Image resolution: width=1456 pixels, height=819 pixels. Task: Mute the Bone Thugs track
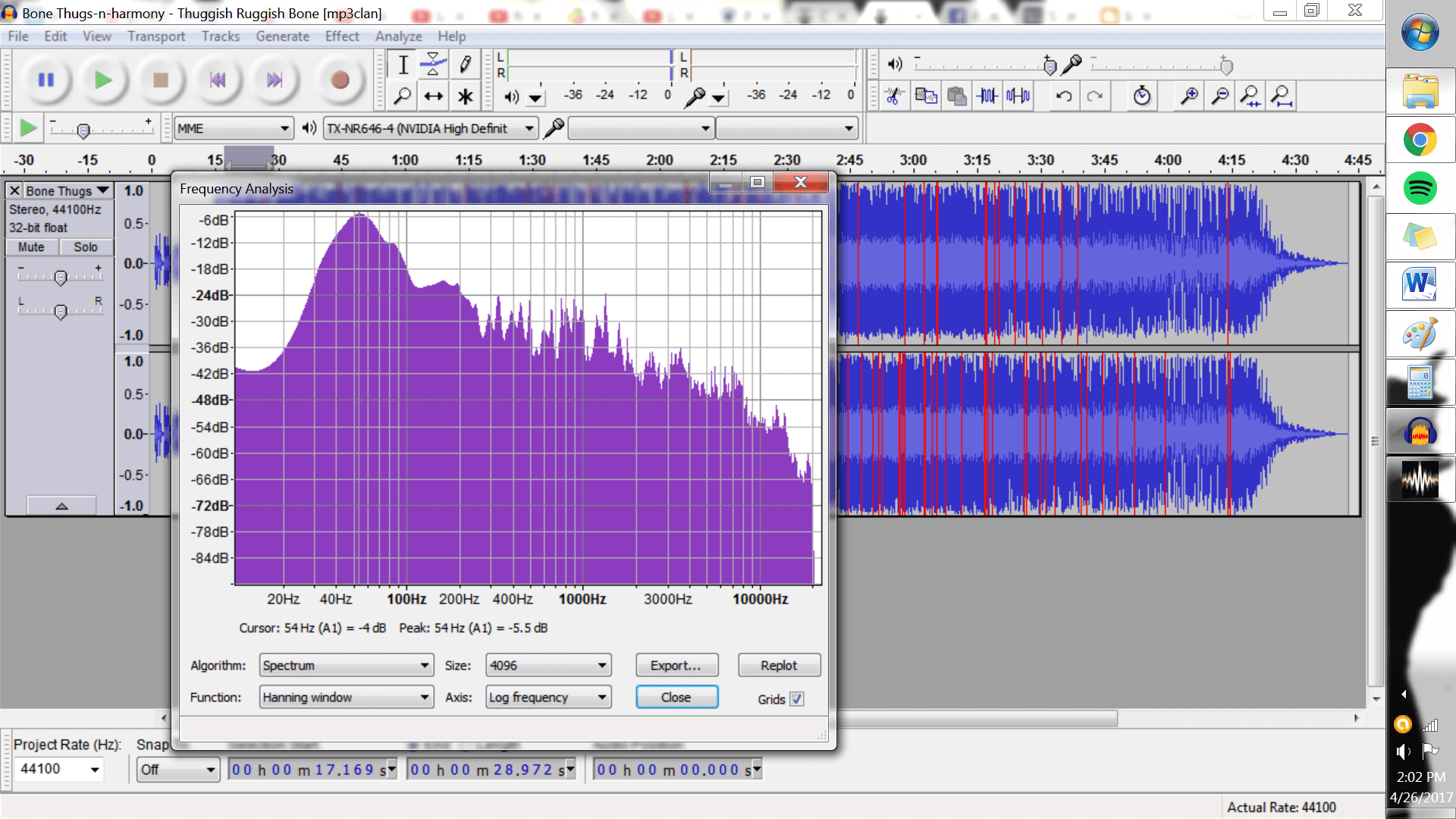click(31, 247)
